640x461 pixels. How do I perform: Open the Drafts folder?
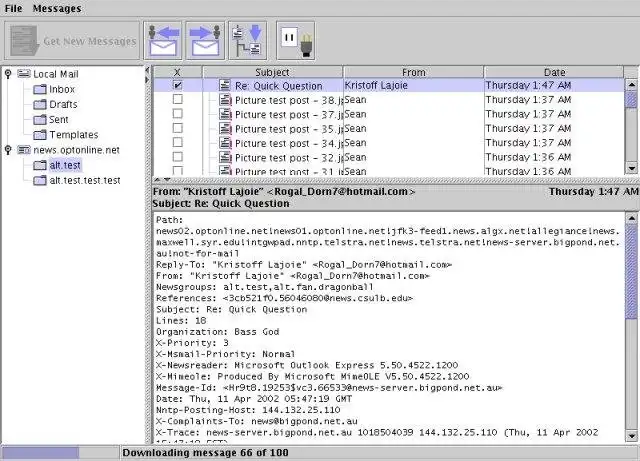point(63,104)
